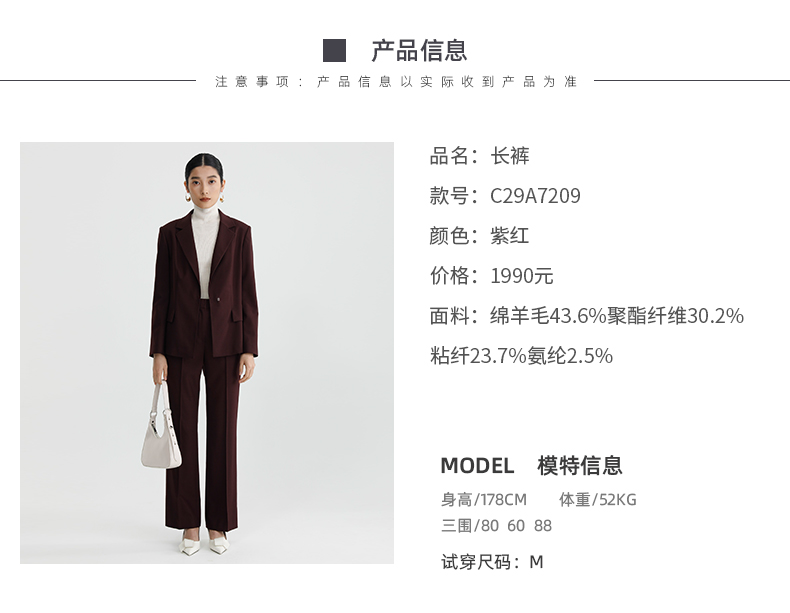This screenshot has height=613, width=790.
Task: Click the model height 身高/178CM
Action: pos(484,500)
